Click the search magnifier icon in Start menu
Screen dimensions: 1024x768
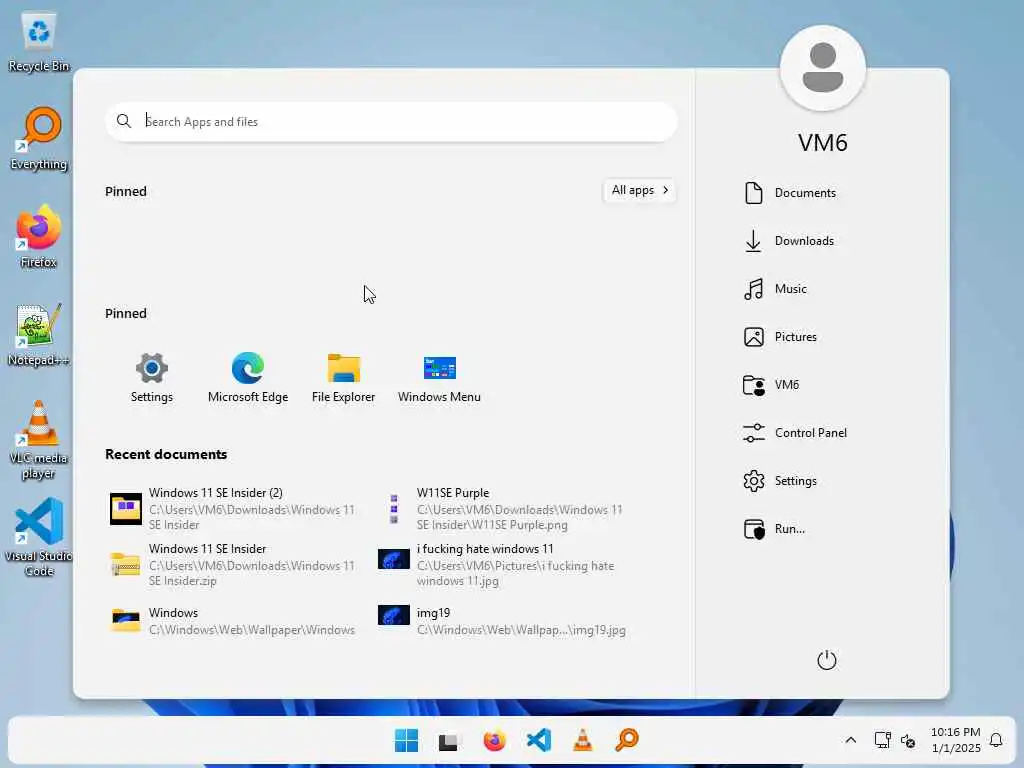[123, 121]
